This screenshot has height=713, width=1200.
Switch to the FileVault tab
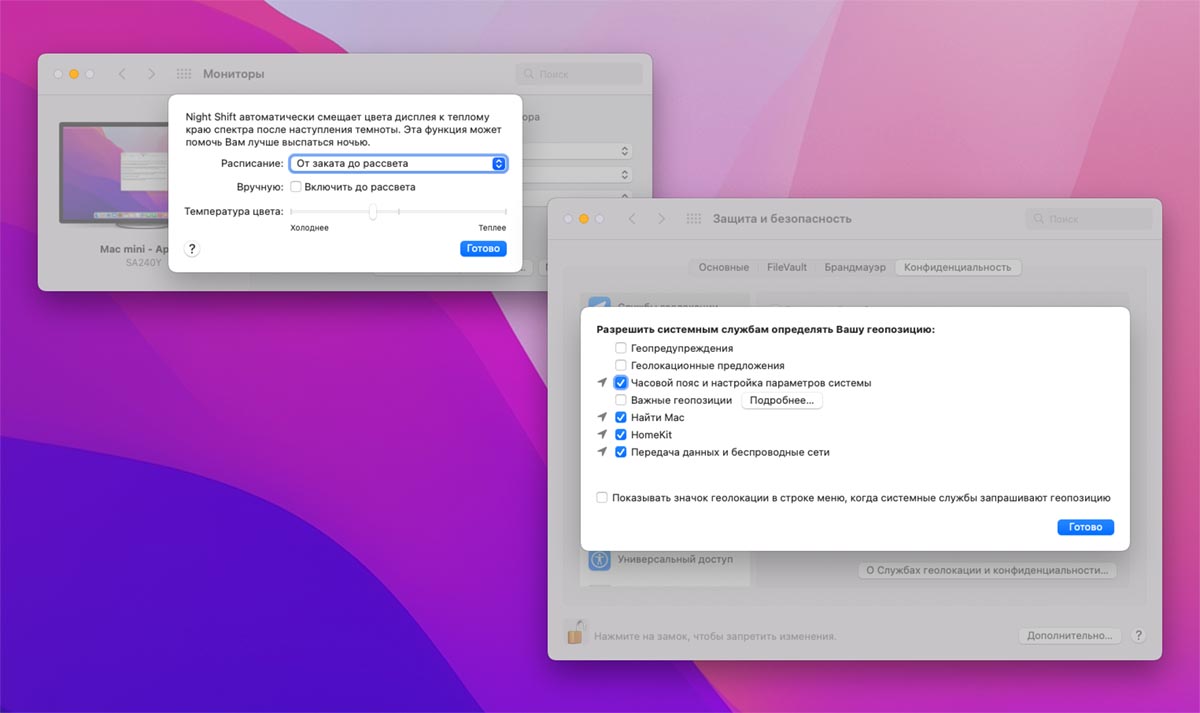tap(786, 267)
